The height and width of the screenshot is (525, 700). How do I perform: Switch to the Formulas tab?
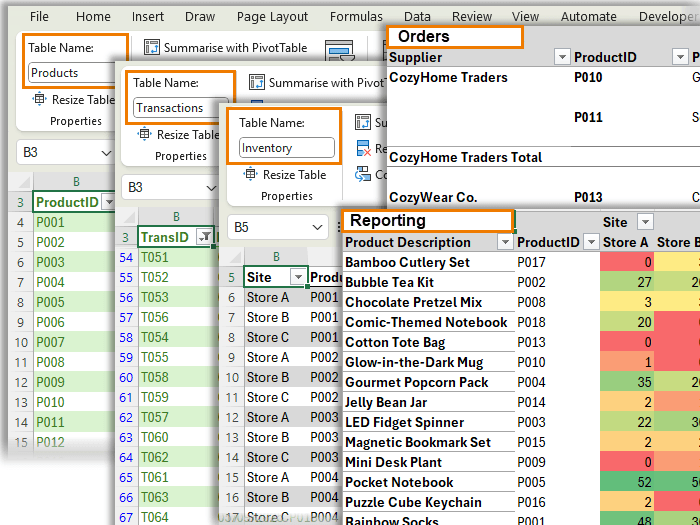click(x=356, y=17)
